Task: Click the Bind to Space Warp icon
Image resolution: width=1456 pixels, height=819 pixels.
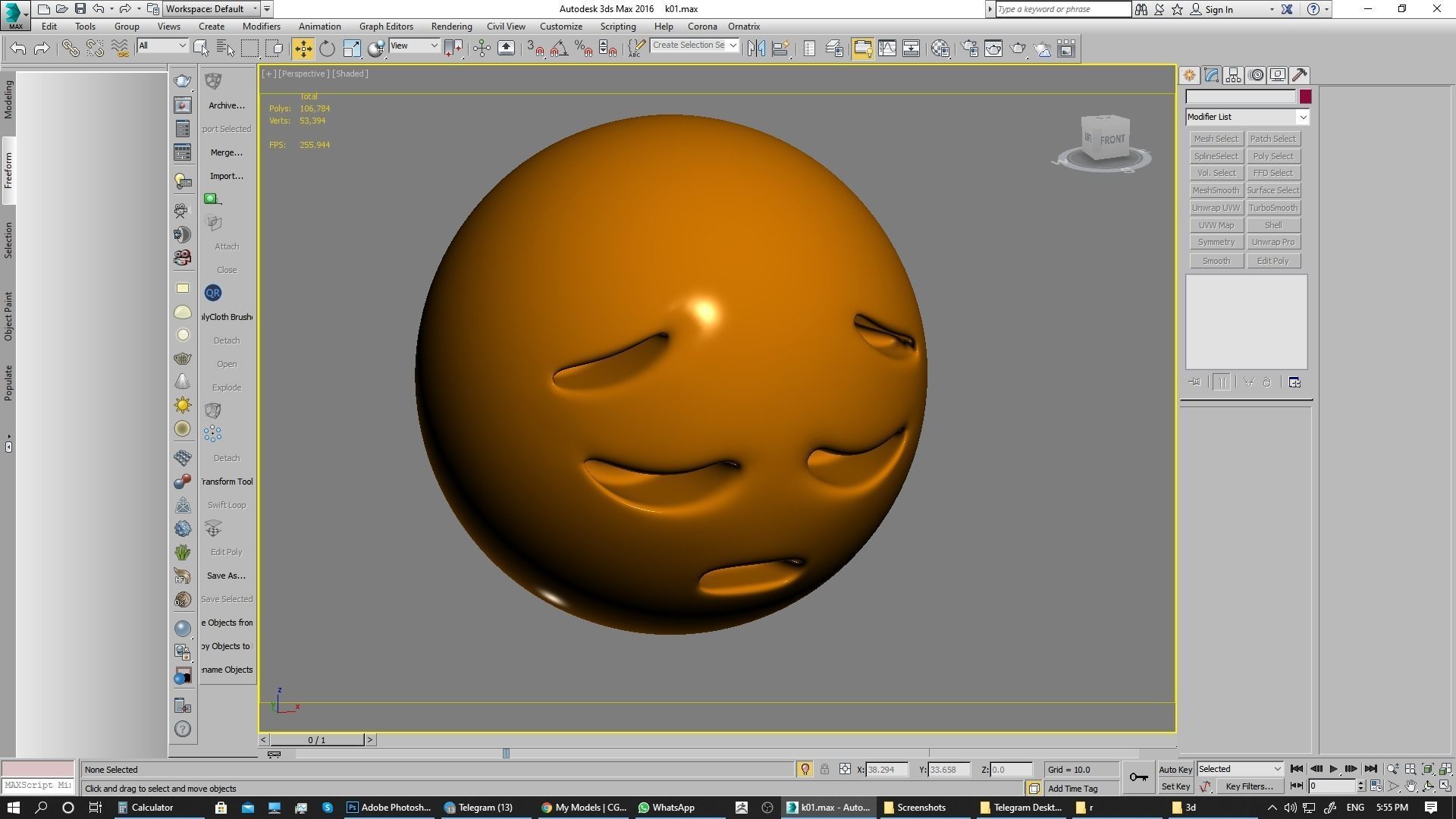Action: 120,49
